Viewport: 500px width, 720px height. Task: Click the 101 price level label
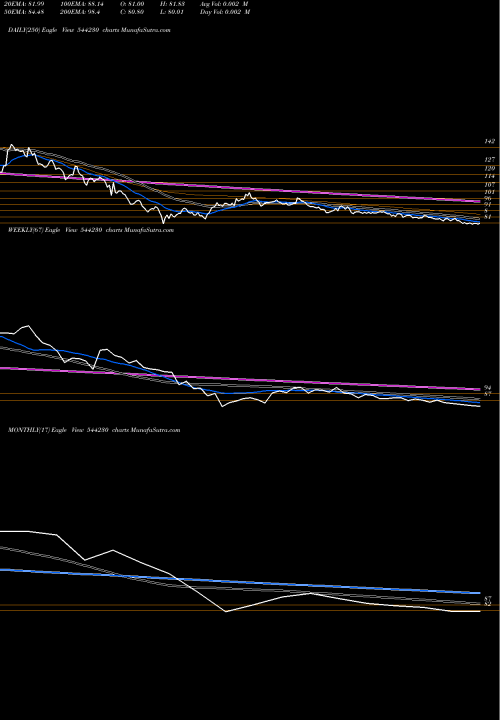point(490,192)
